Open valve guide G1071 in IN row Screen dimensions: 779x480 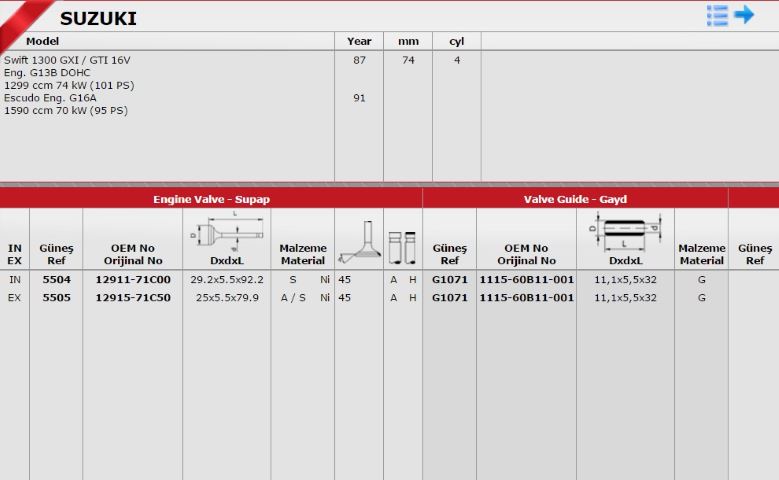tap(450, 279)
